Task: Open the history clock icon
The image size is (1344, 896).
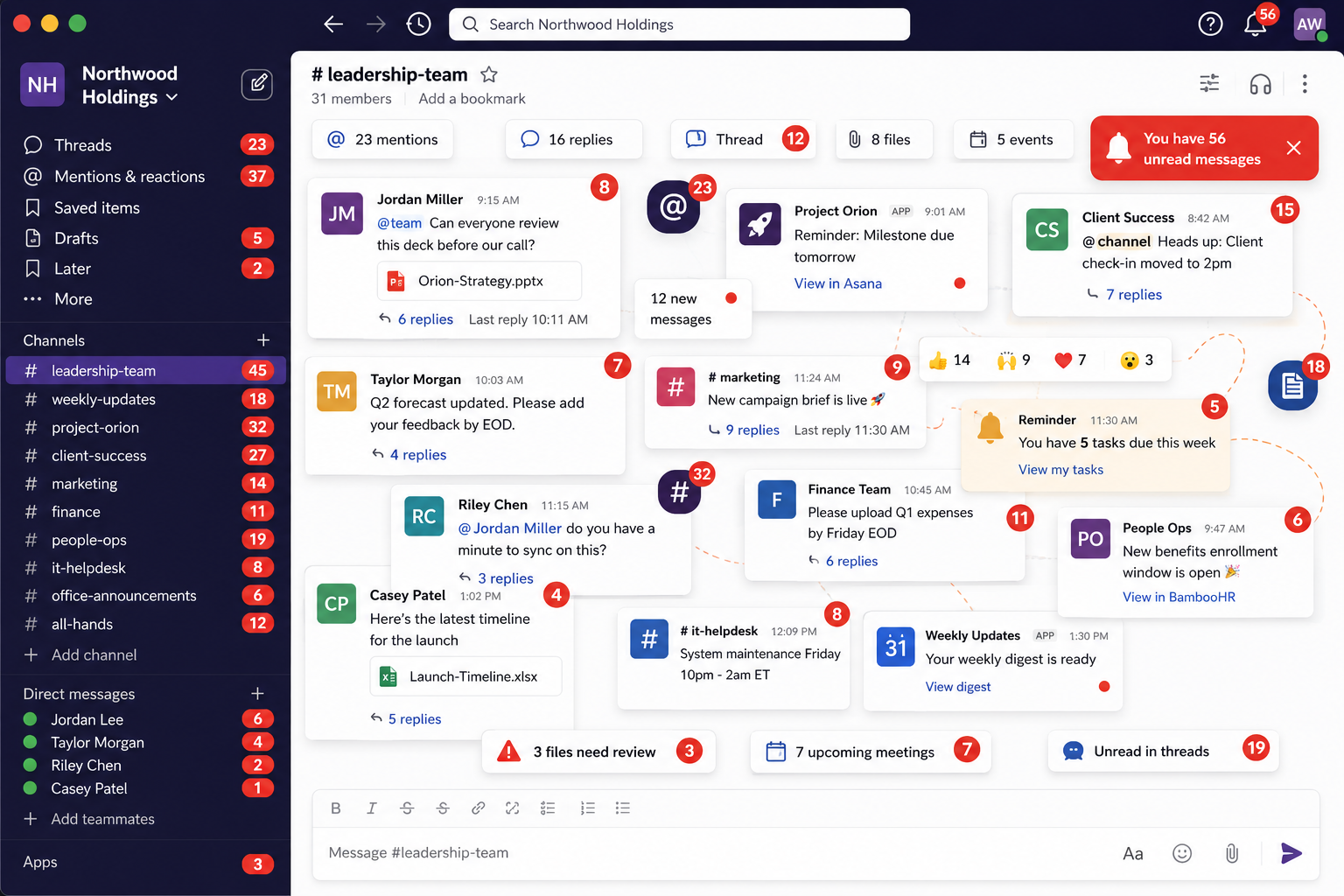Action: coord(419,24)
